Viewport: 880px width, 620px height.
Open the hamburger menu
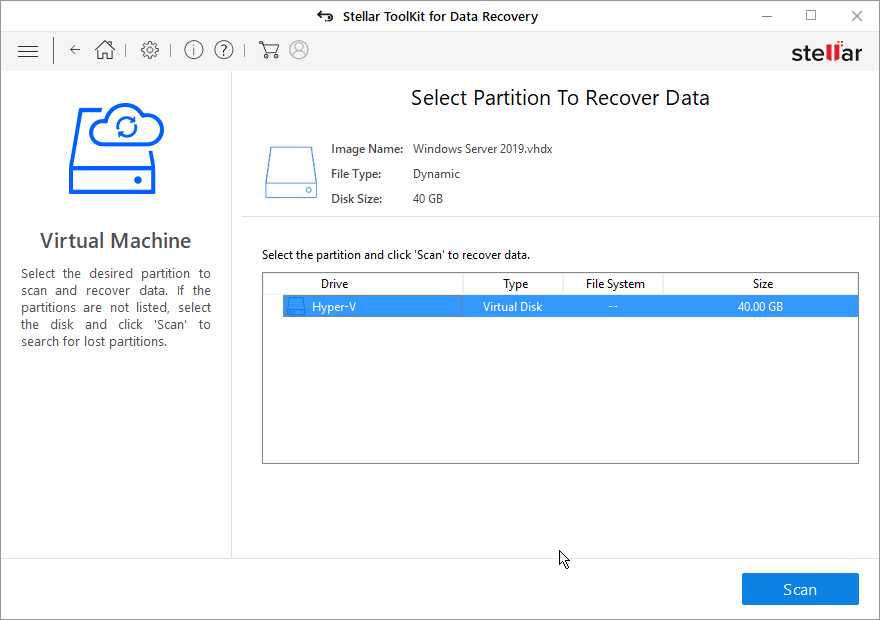28,51
